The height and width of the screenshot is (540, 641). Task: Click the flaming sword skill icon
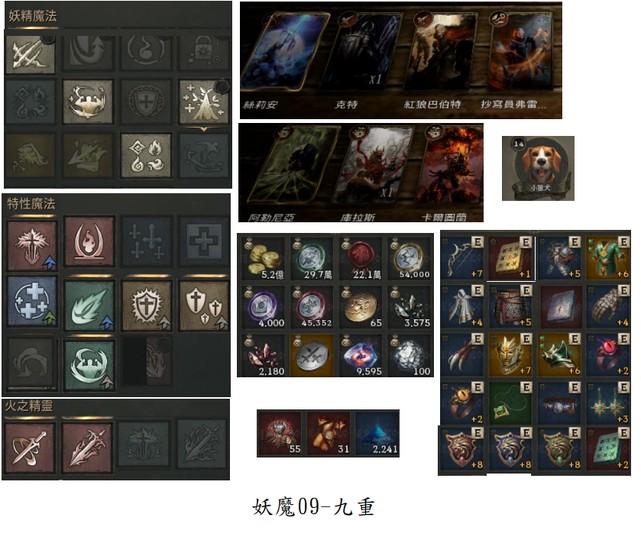click(87, 448)
